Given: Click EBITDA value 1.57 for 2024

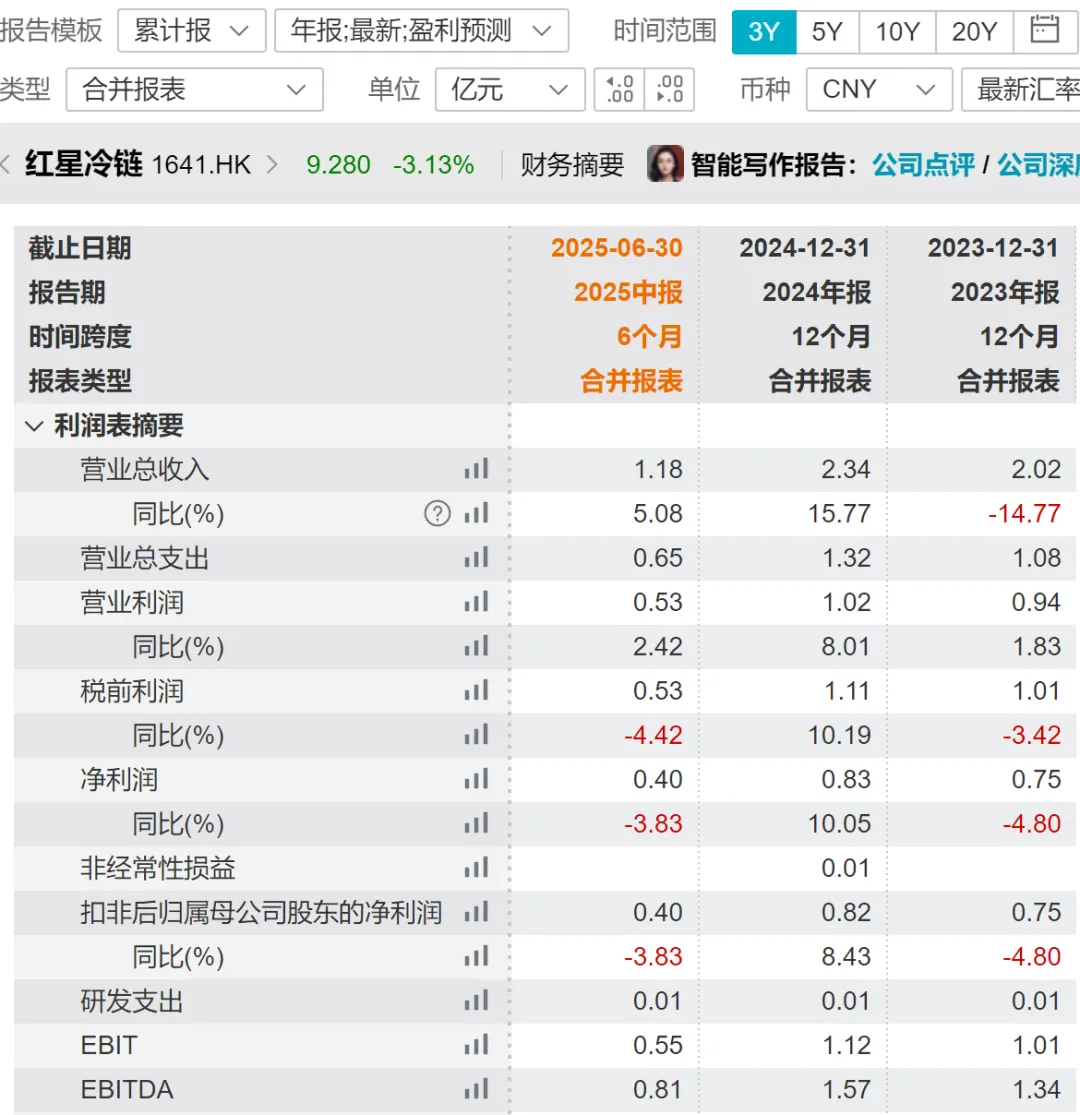Looking at the screenshot, I should coord(845,1089).
